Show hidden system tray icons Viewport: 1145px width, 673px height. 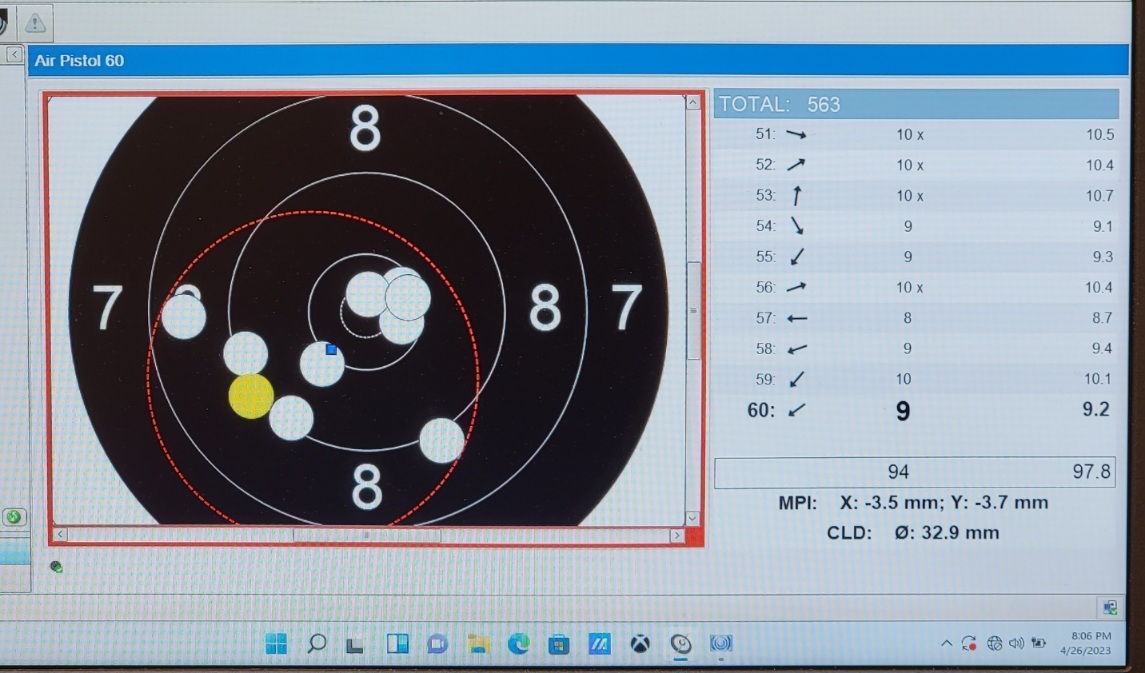[x=946, y=643]
